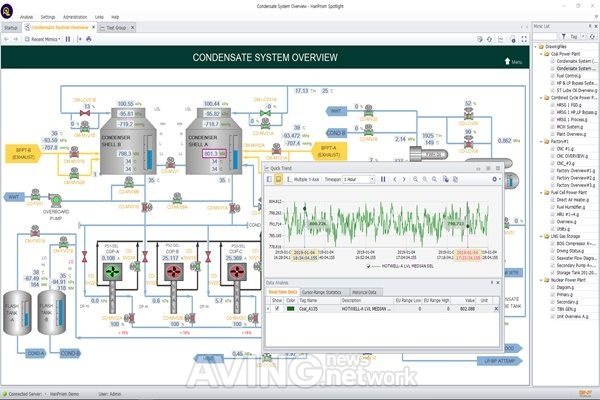
Task: Pause mimic updates in main toolbar
Action: click(x=68, y=39)
